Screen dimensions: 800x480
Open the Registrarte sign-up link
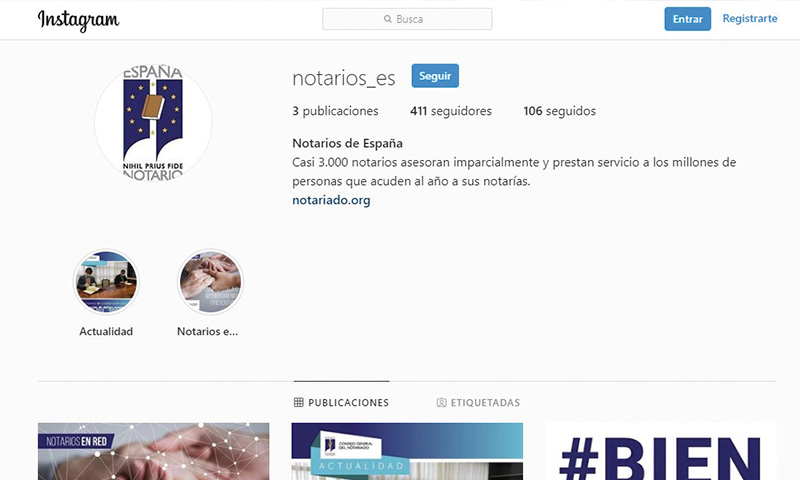(x=750, y=18)
